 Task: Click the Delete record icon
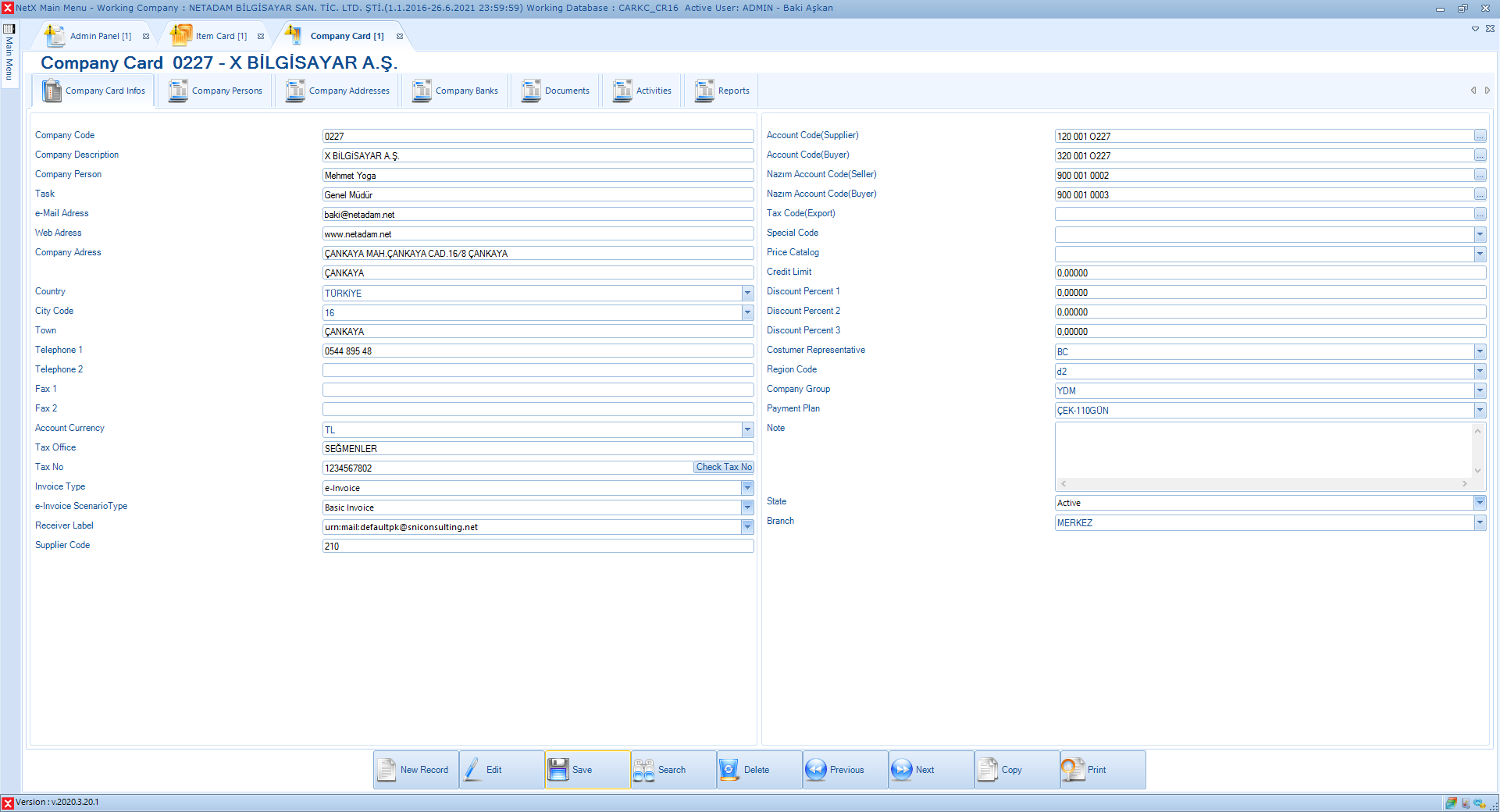coord(729,770)
